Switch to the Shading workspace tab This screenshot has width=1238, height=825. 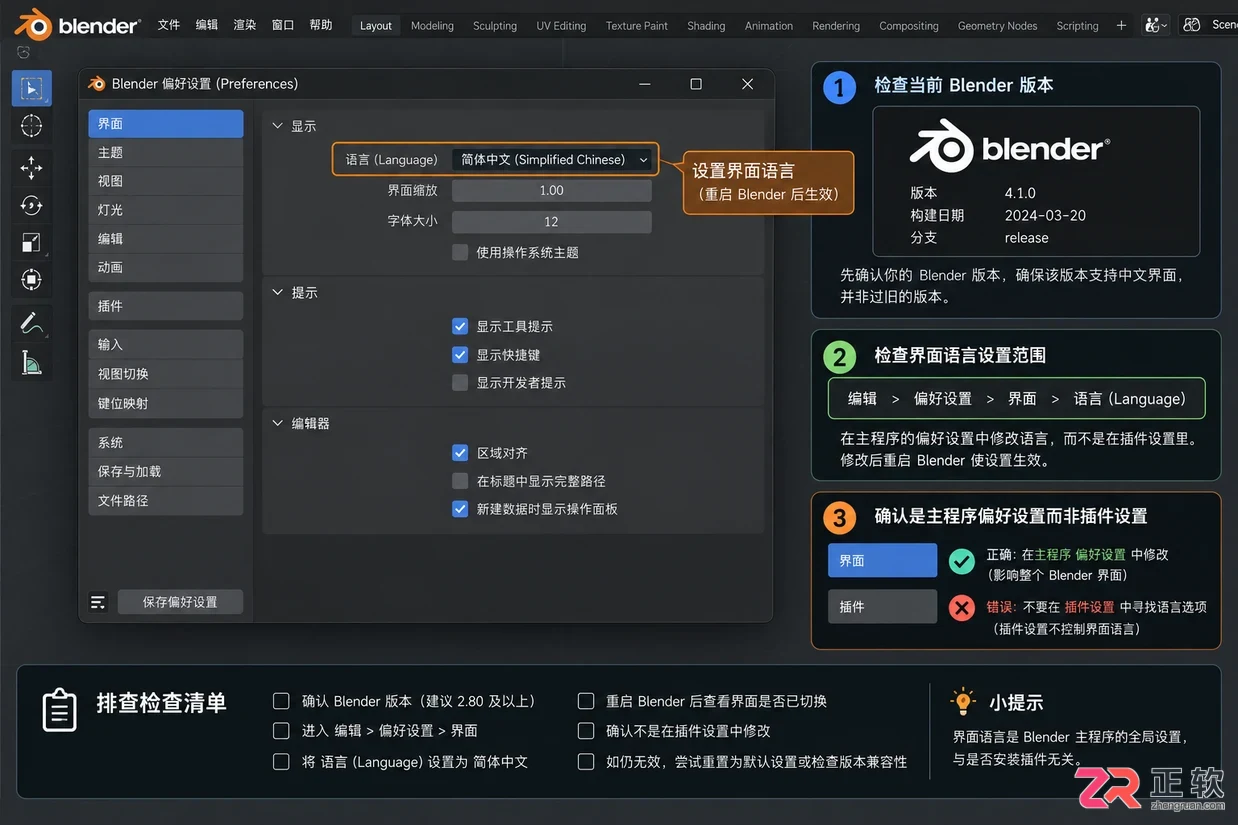tap(706, 26)
